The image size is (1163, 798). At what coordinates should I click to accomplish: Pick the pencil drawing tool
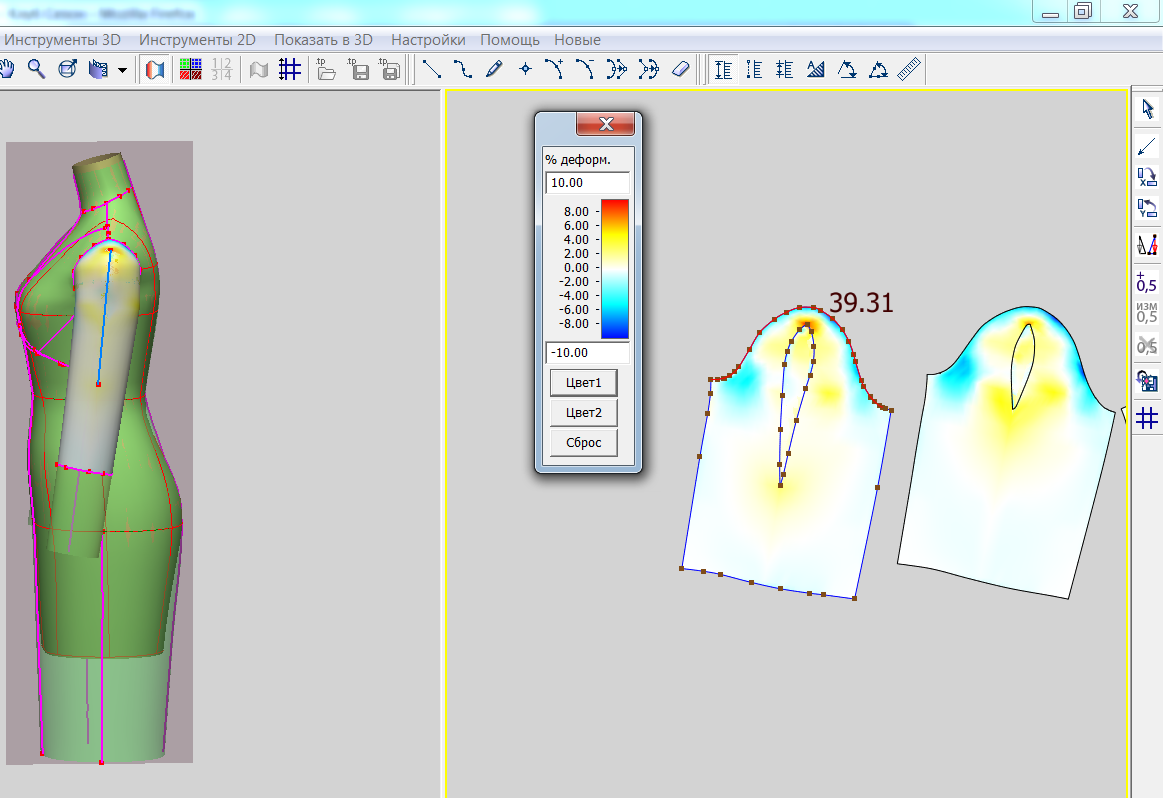[x=494, y=69]
